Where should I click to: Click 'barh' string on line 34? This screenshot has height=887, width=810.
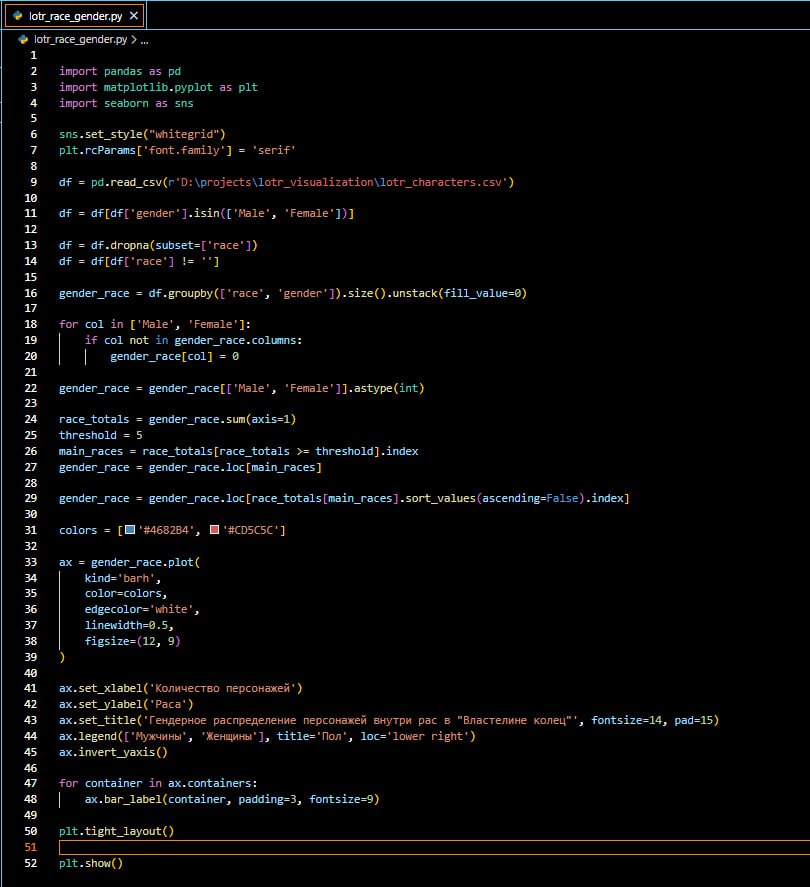point(136,579)
